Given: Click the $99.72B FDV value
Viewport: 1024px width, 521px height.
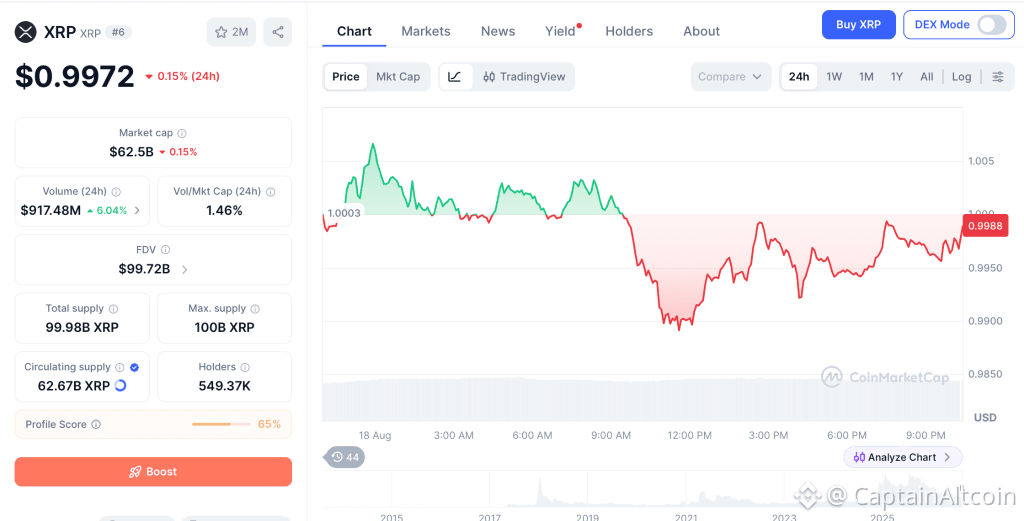Looking at the screenshot, I should pyautogui.click(x=144, y=269).
